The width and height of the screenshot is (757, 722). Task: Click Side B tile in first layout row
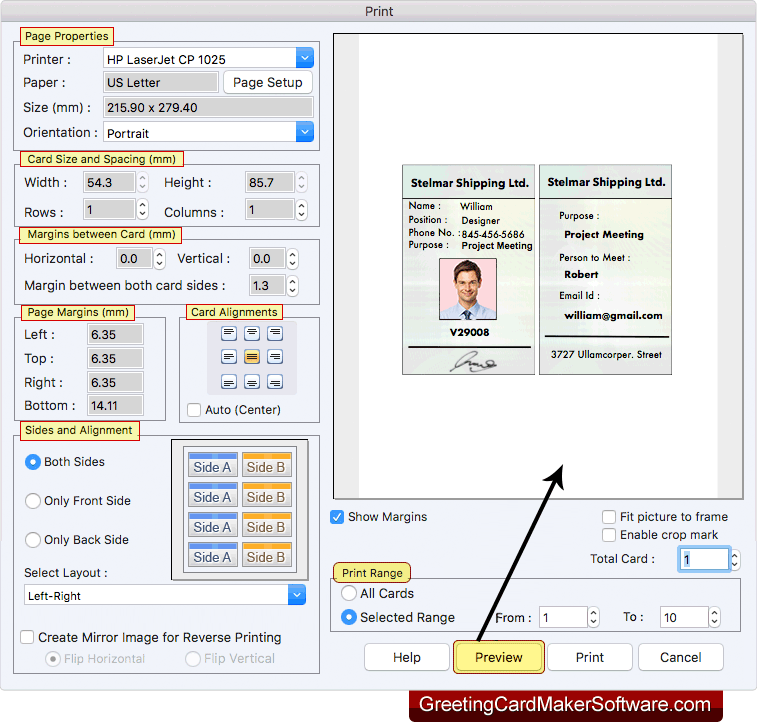click(x=266, y=465)
